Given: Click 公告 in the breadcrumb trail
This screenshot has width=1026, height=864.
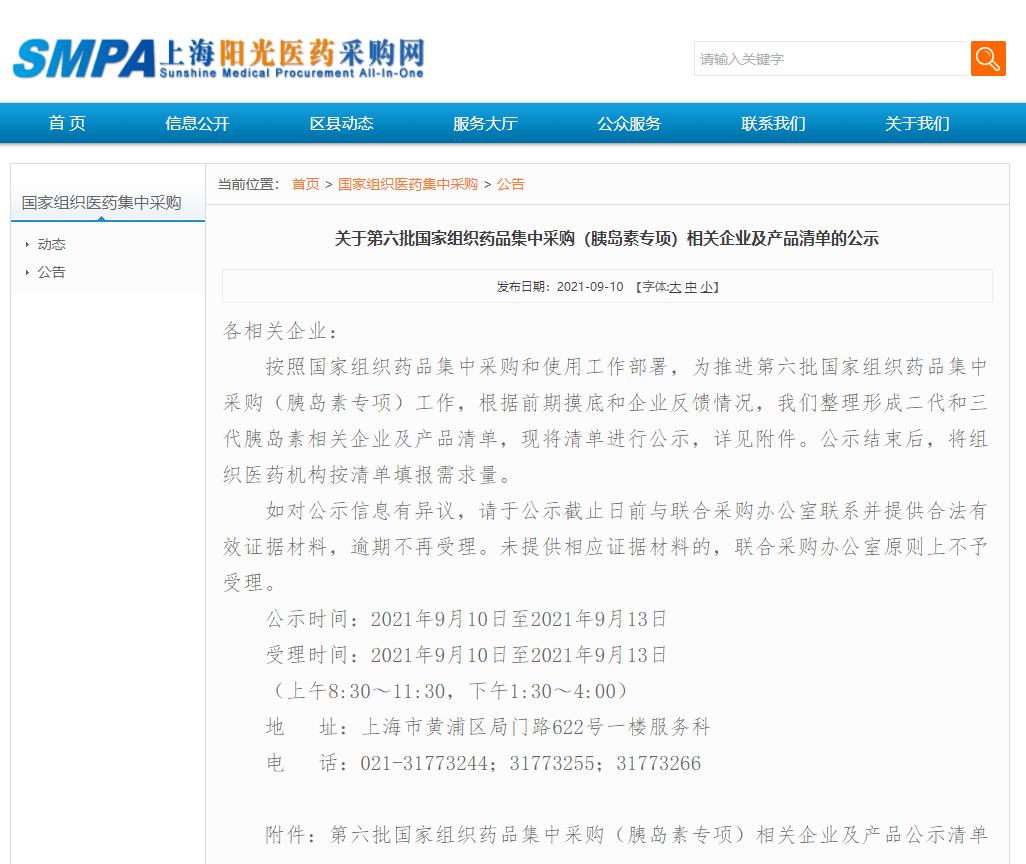Looking at the screenshot, I should point(511,184).
